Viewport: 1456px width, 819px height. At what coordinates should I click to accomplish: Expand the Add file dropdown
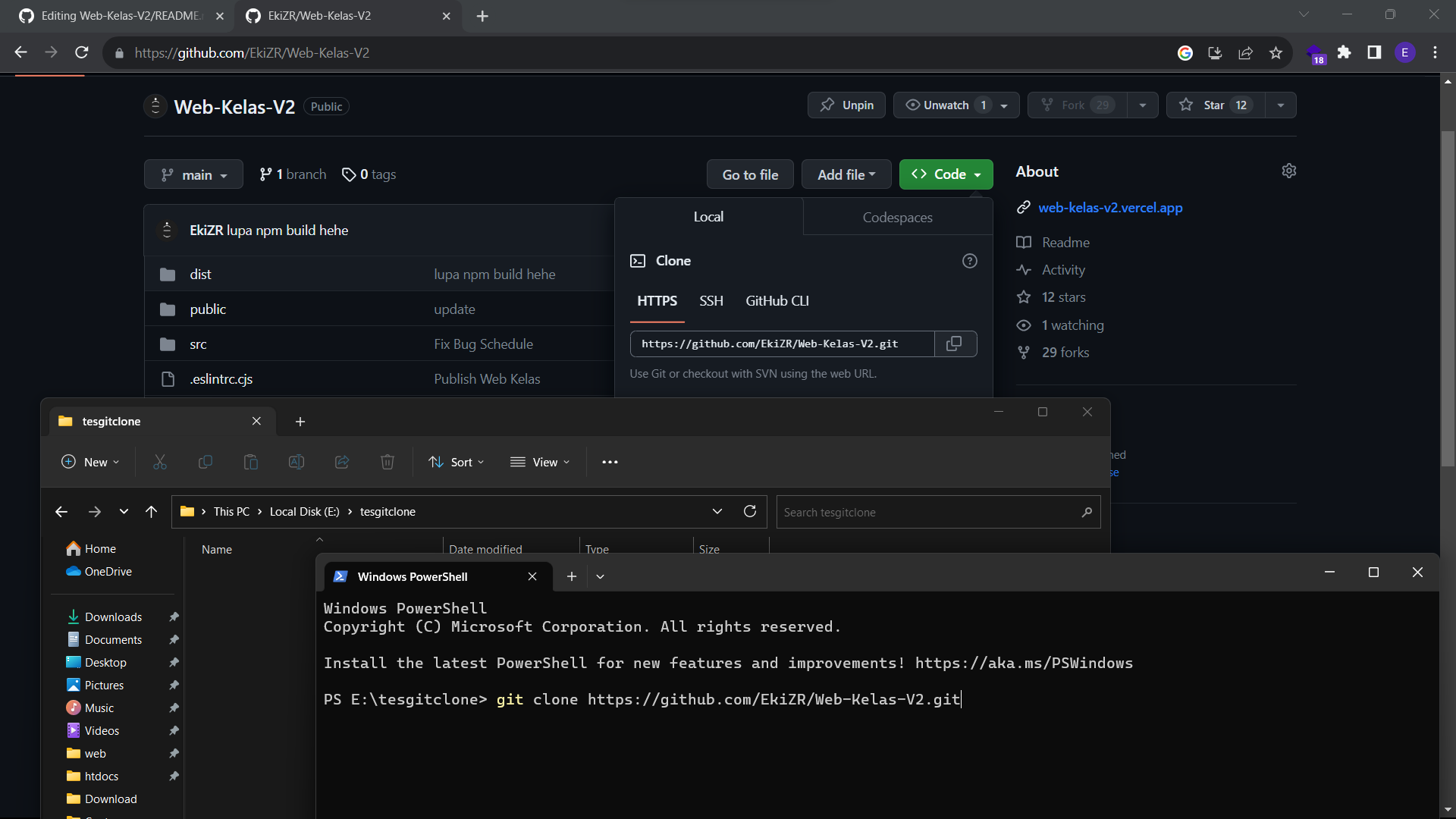pos(846,174)
